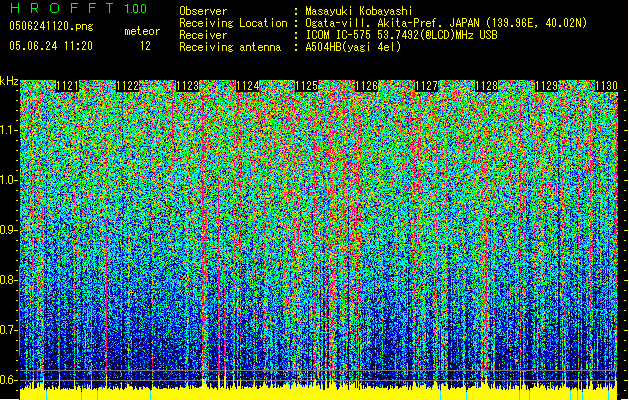Click the 1121 time marker
Screen dimensions: 629x400
point(69,87)
